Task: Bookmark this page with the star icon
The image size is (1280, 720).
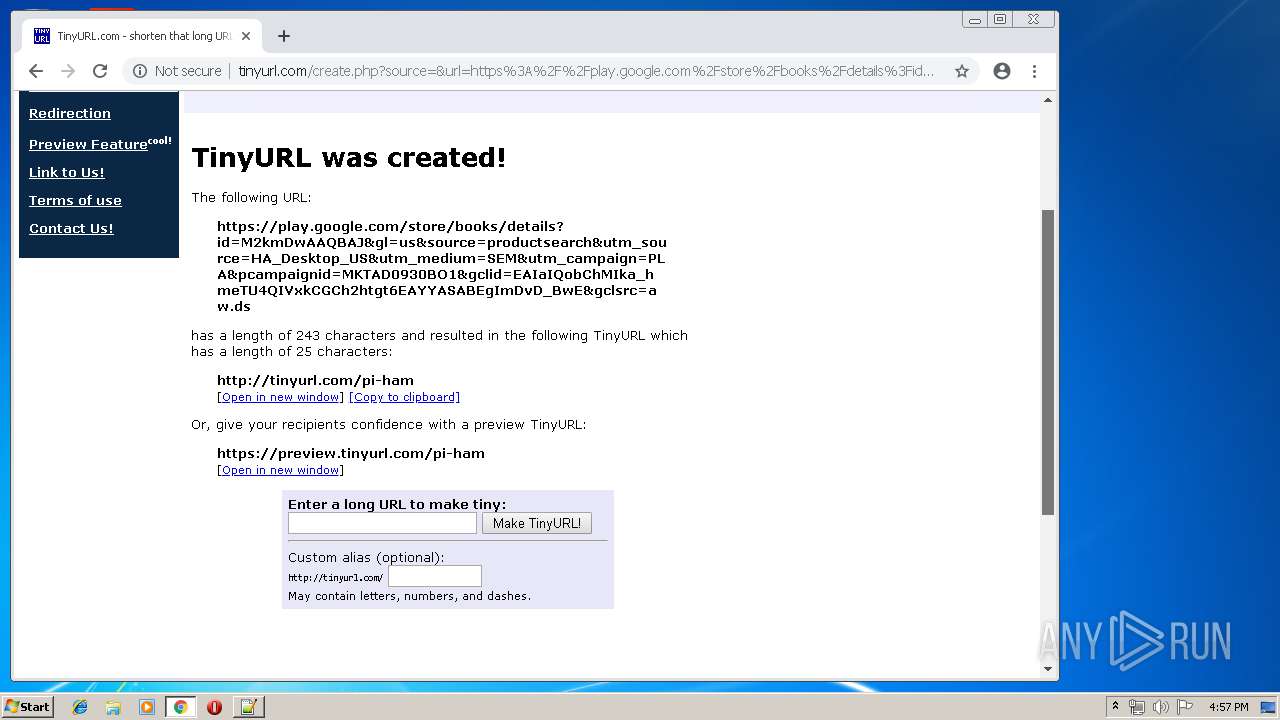Action: pos(962,71)
